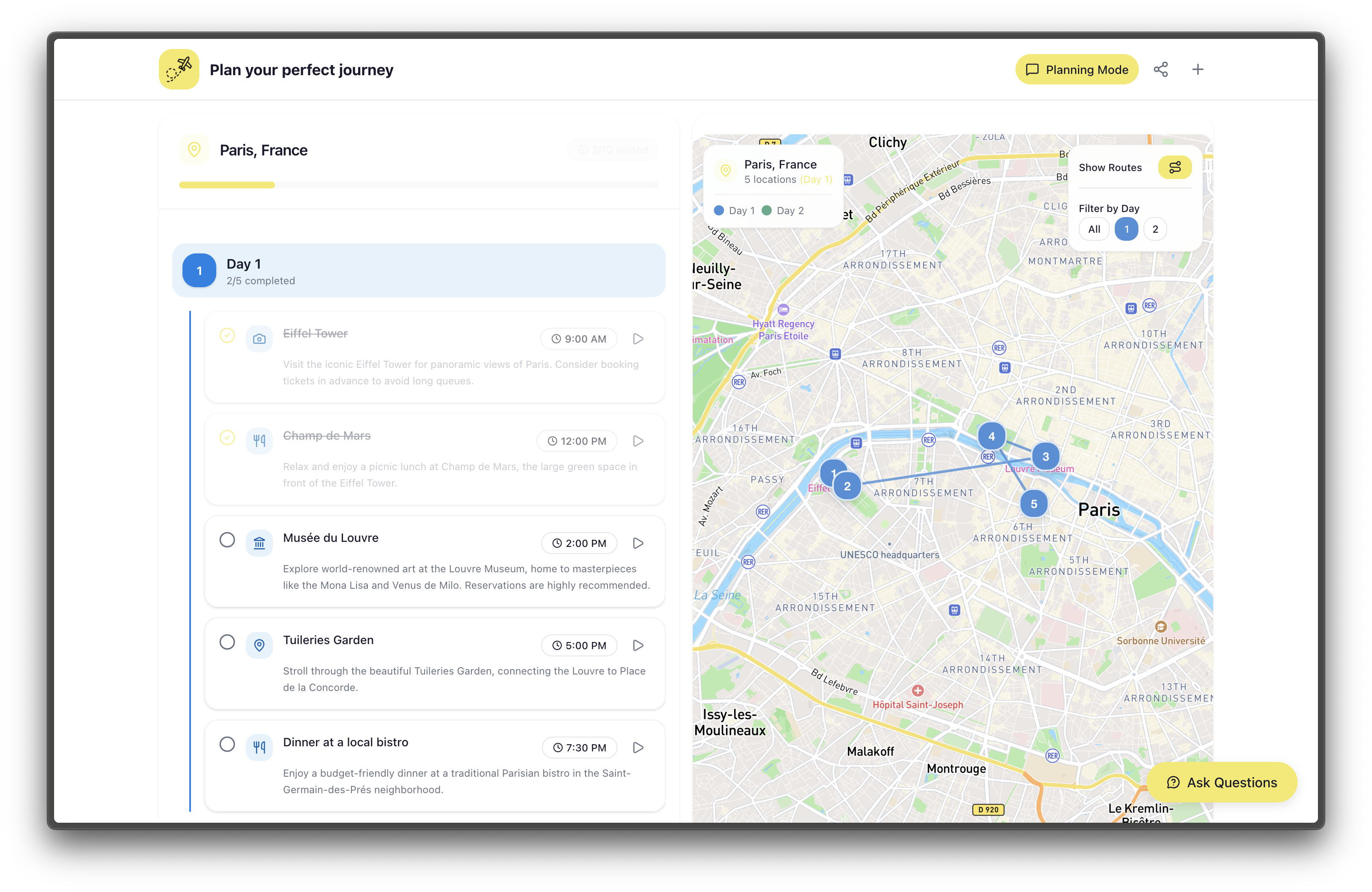Click the 5:00 PM time pill
This screenshot has width=1372, height=892.
579,645
